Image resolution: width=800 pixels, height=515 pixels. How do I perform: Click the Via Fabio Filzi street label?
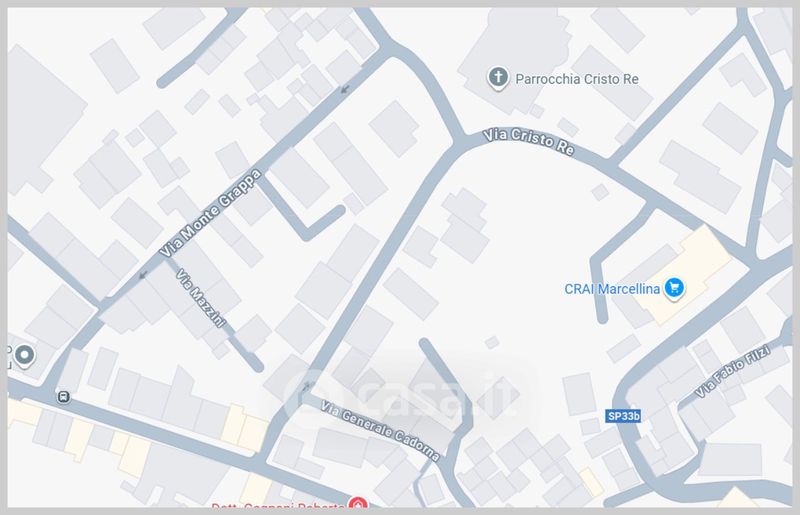pos(733,371)
